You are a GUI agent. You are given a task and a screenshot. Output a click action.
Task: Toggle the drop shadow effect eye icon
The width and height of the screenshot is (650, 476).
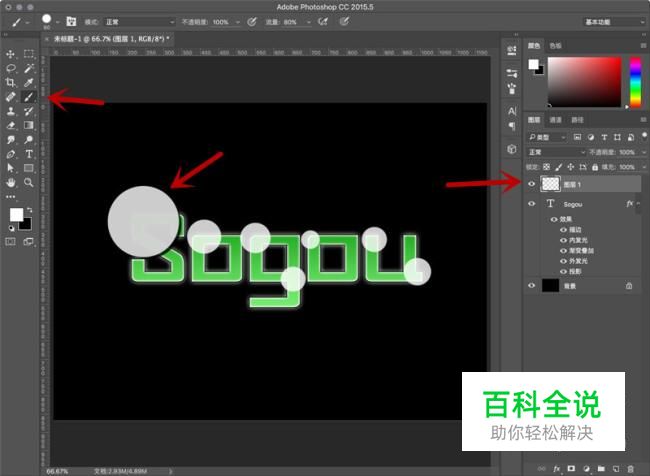pyautogui.click(x=563, y=271)
